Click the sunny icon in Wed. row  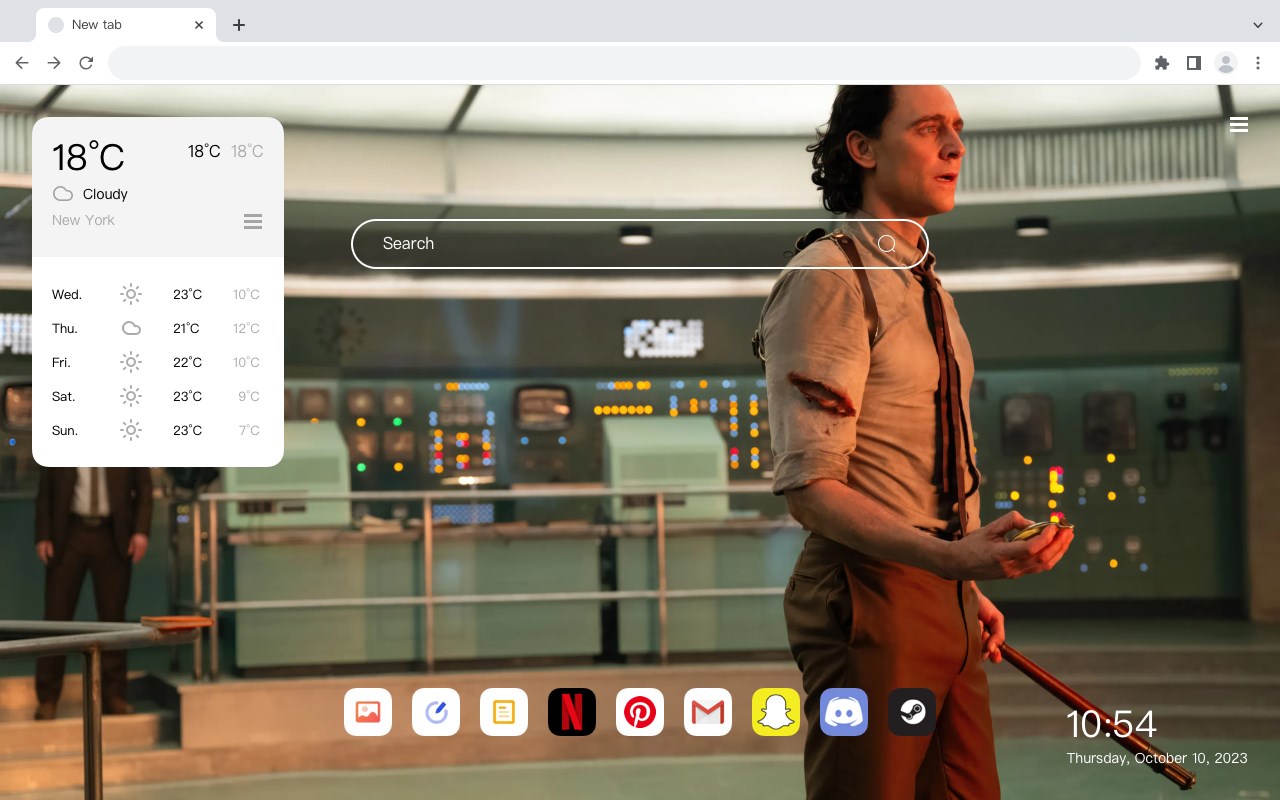pyautogui.click(x=131, y=294)
